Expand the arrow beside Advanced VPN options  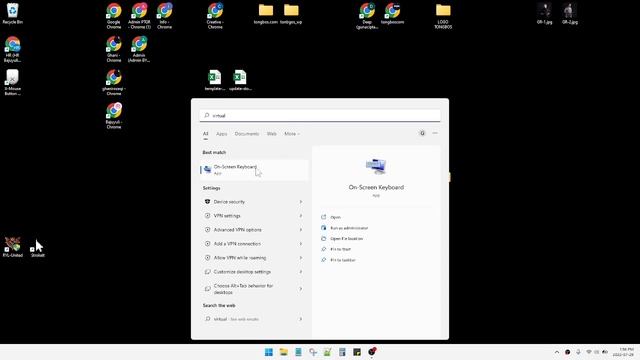pyautogui.click(x=301, y=230)
